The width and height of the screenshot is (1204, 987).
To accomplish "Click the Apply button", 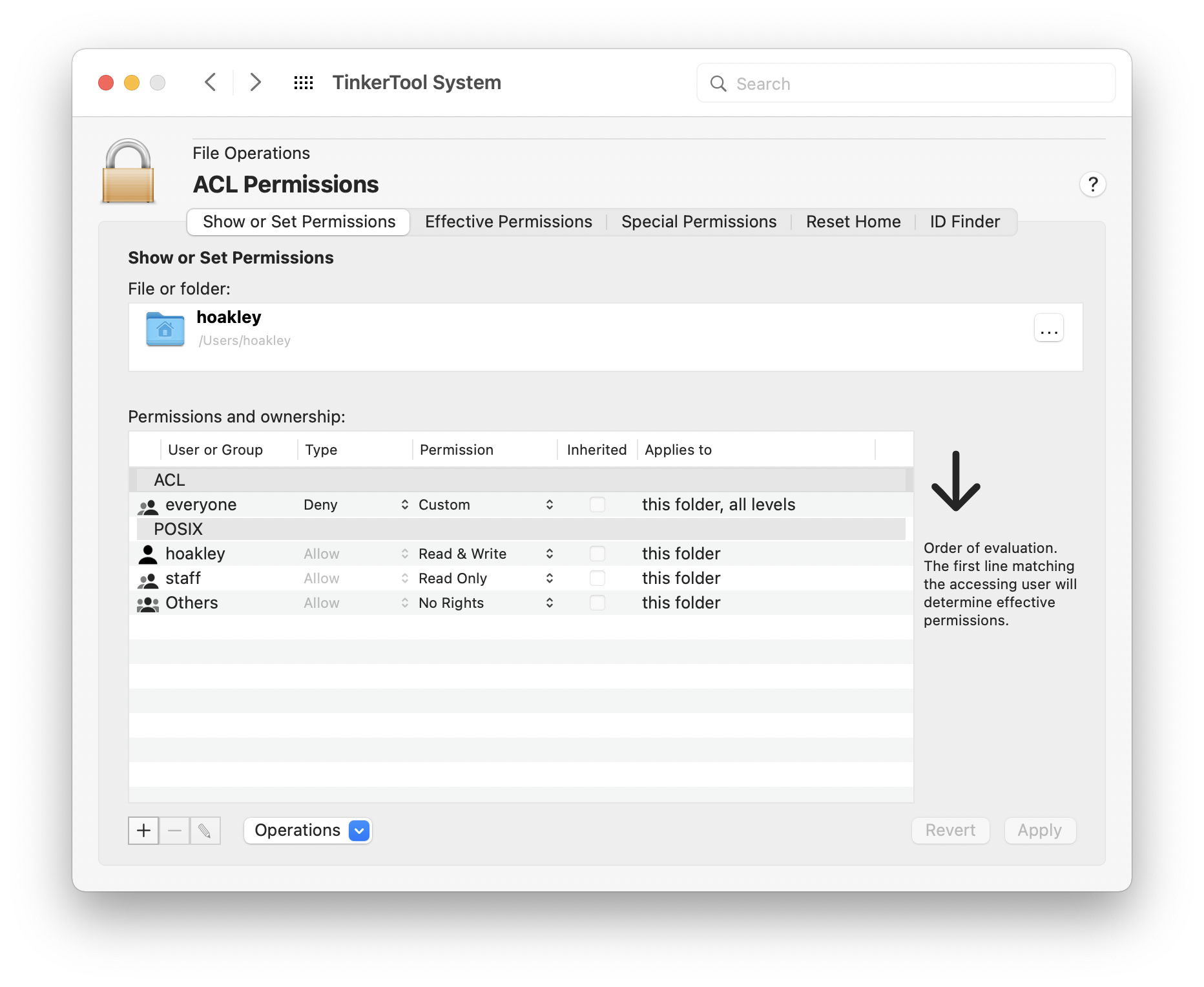I will [x=1039, y=831].
